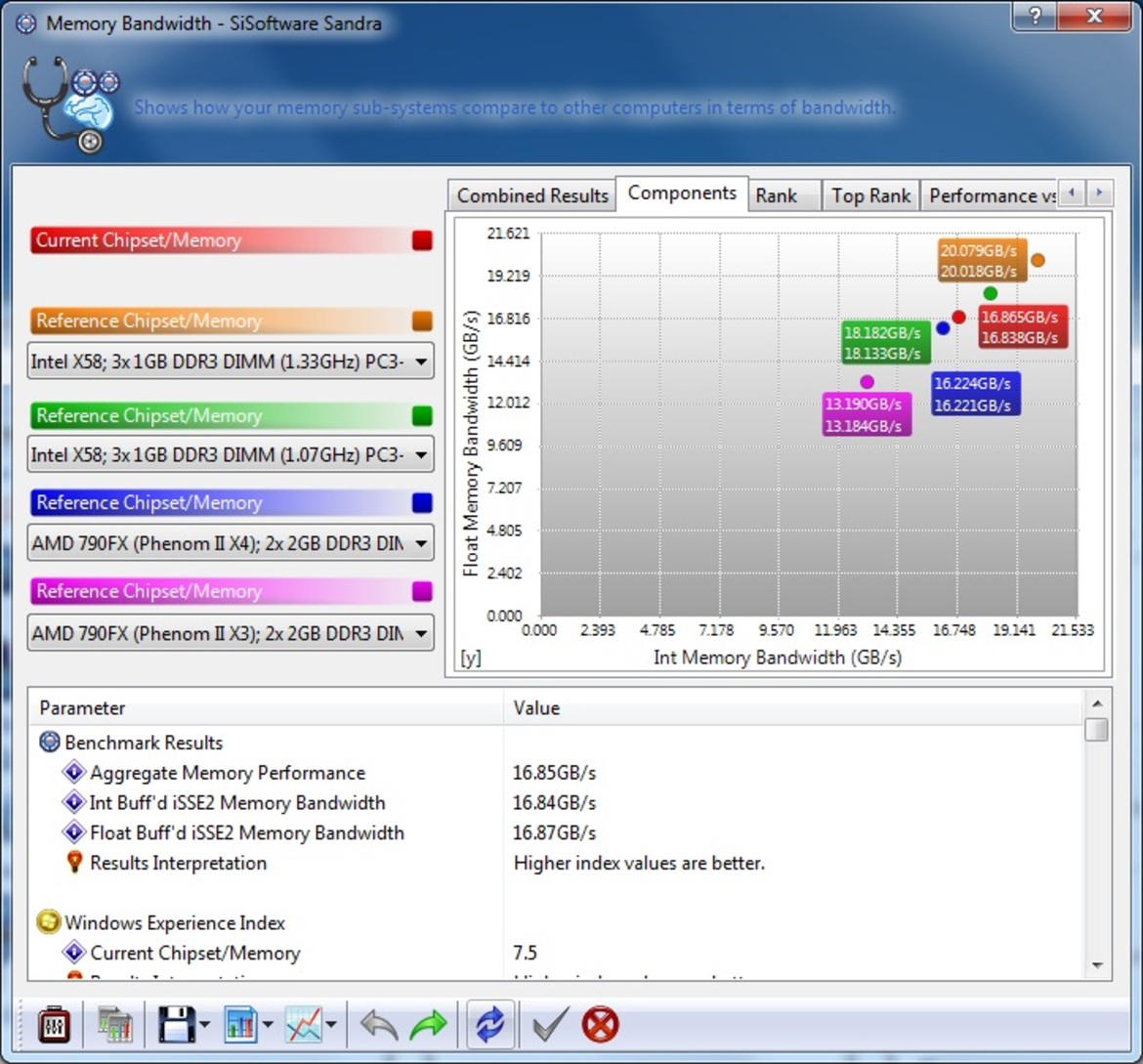Viewport: 1143px width, 1064px height.
Task: Open the save icon's dropdown arrow
Action: (204, 1025)
